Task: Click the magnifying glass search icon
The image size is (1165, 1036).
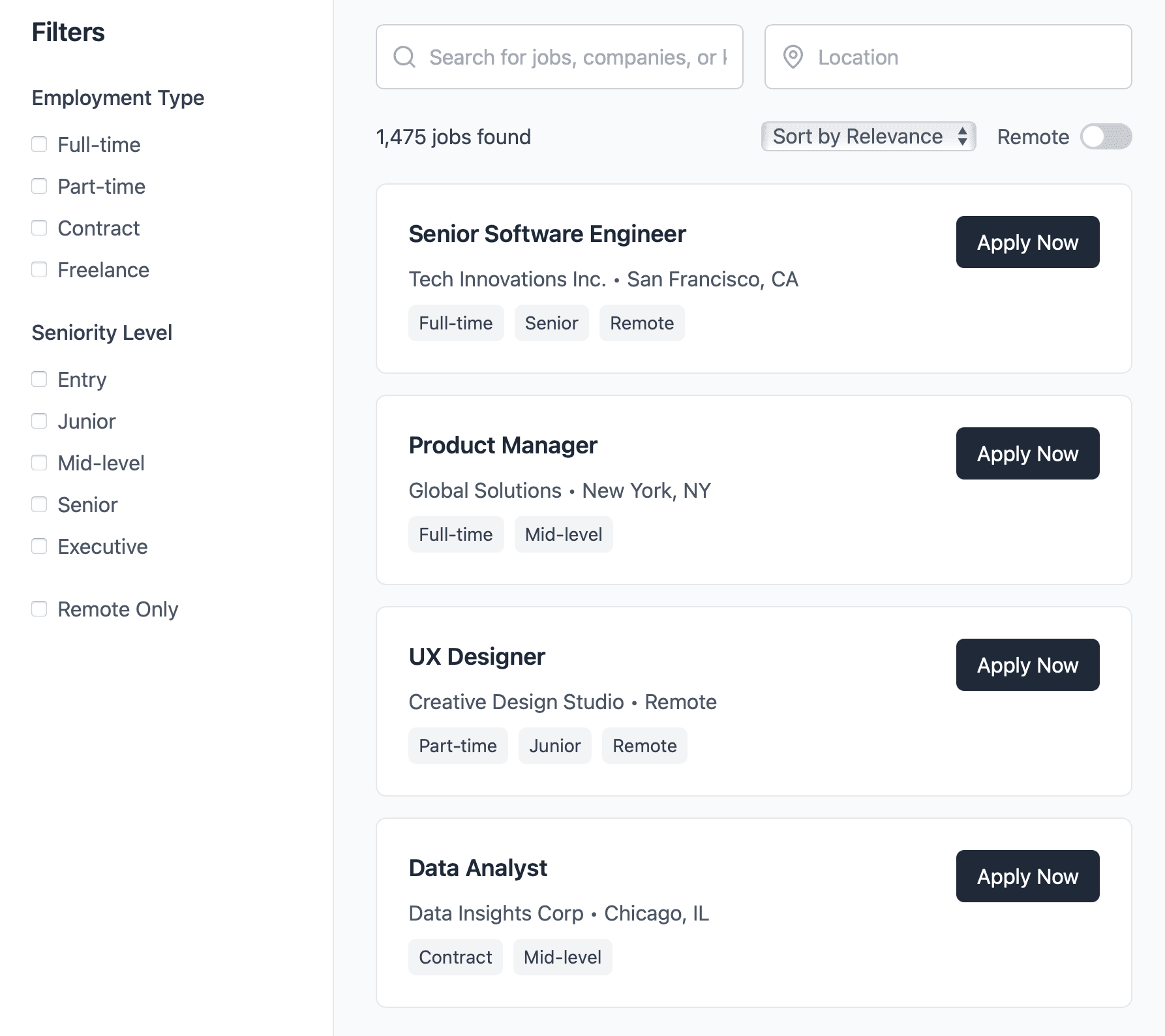Action: pyautogui.click(x=404, y=57)
